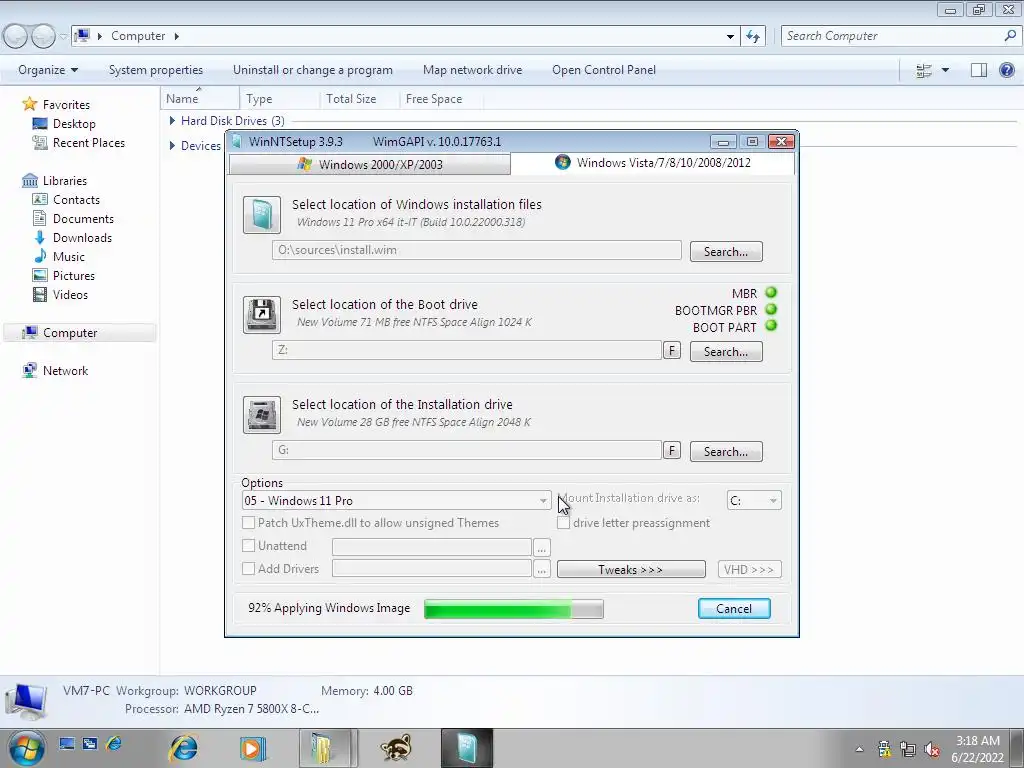Search for the Installation drive location
Screen dimensions: 1024x768
pos(726,451)
